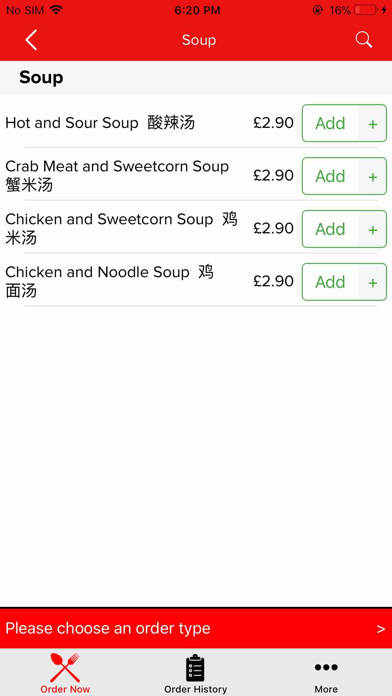Tap the Crab Meat and Sweetcorn Soup price
This screenshot has height=696, width=392.
(273, 176)
